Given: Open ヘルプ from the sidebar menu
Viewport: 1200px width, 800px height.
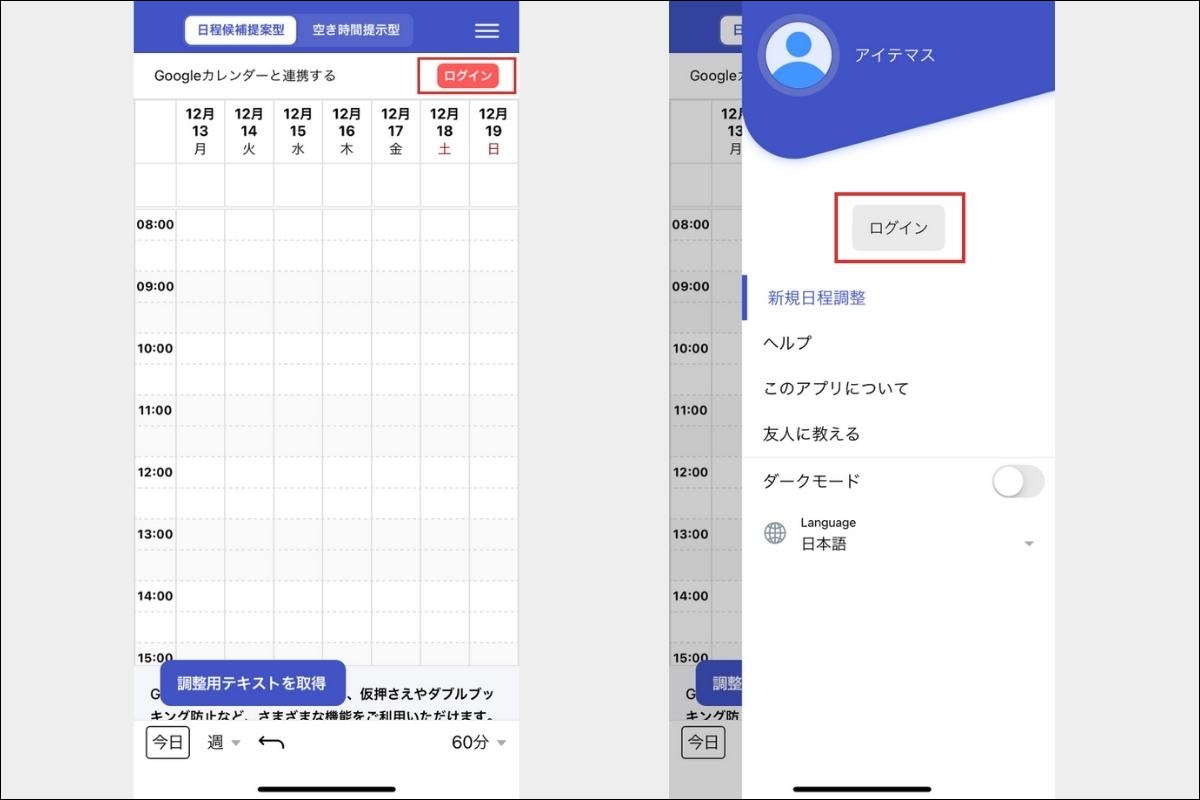Looking at the screenshot, I should click(x=790, y=343).
